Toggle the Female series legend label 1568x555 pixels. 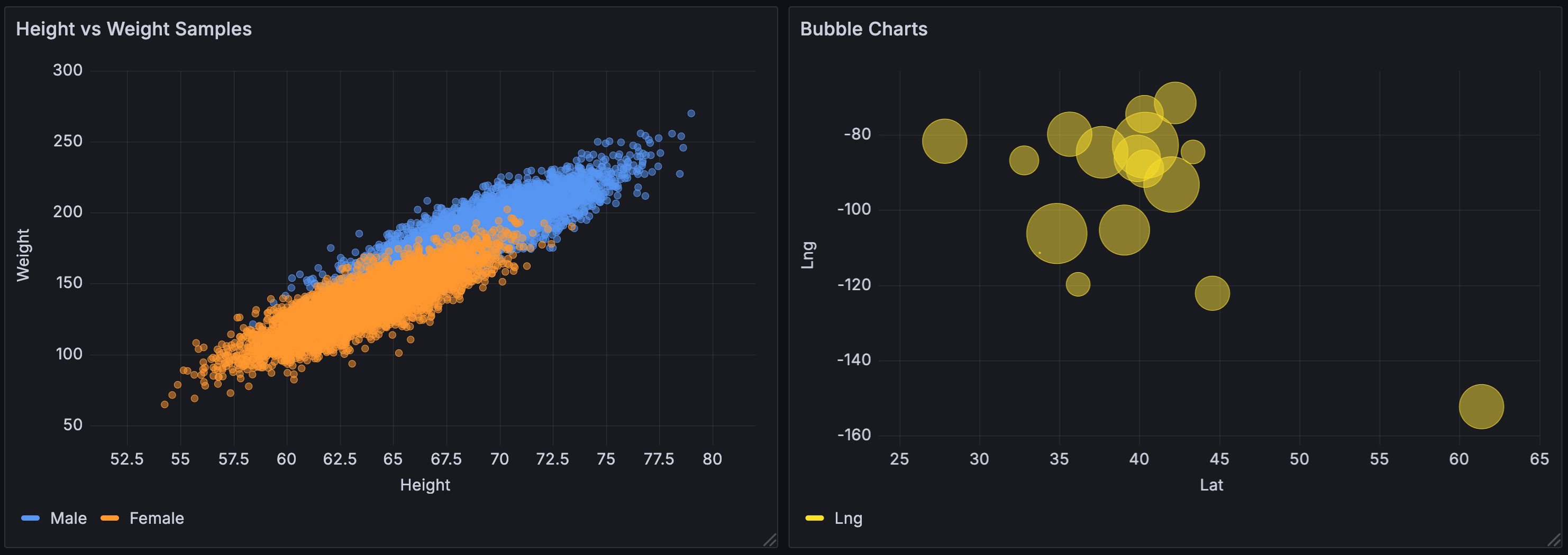tap(157, 518)
